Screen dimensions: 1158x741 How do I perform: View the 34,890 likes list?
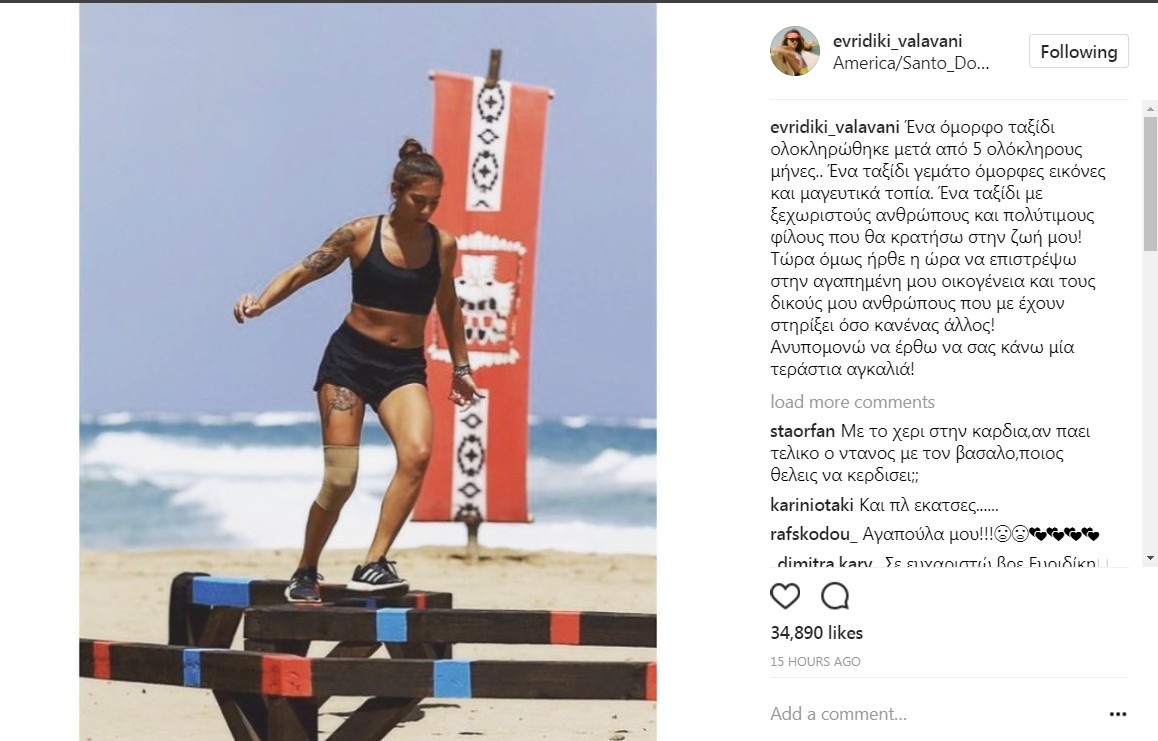[816, 633]
